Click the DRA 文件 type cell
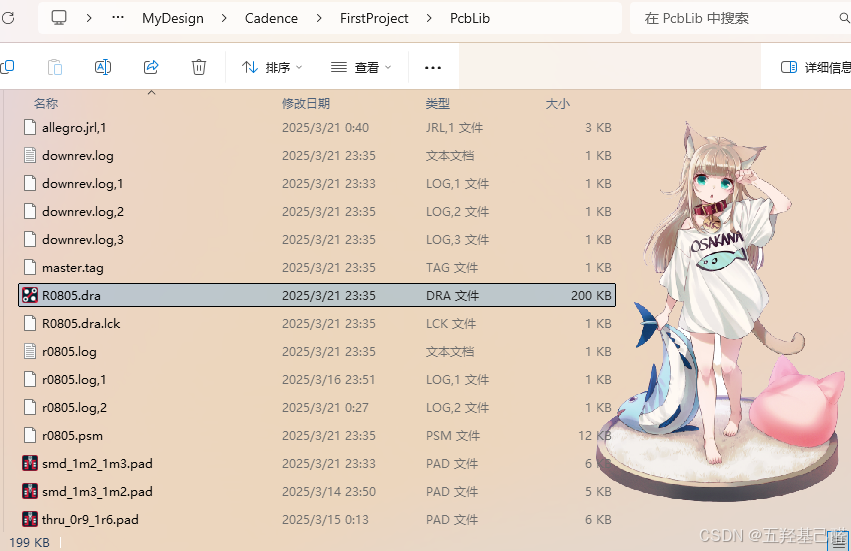851x551 pixels. [452, 296]
